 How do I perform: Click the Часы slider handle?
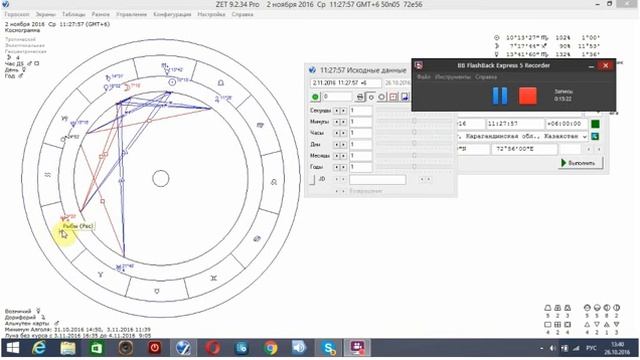point(414,132)
